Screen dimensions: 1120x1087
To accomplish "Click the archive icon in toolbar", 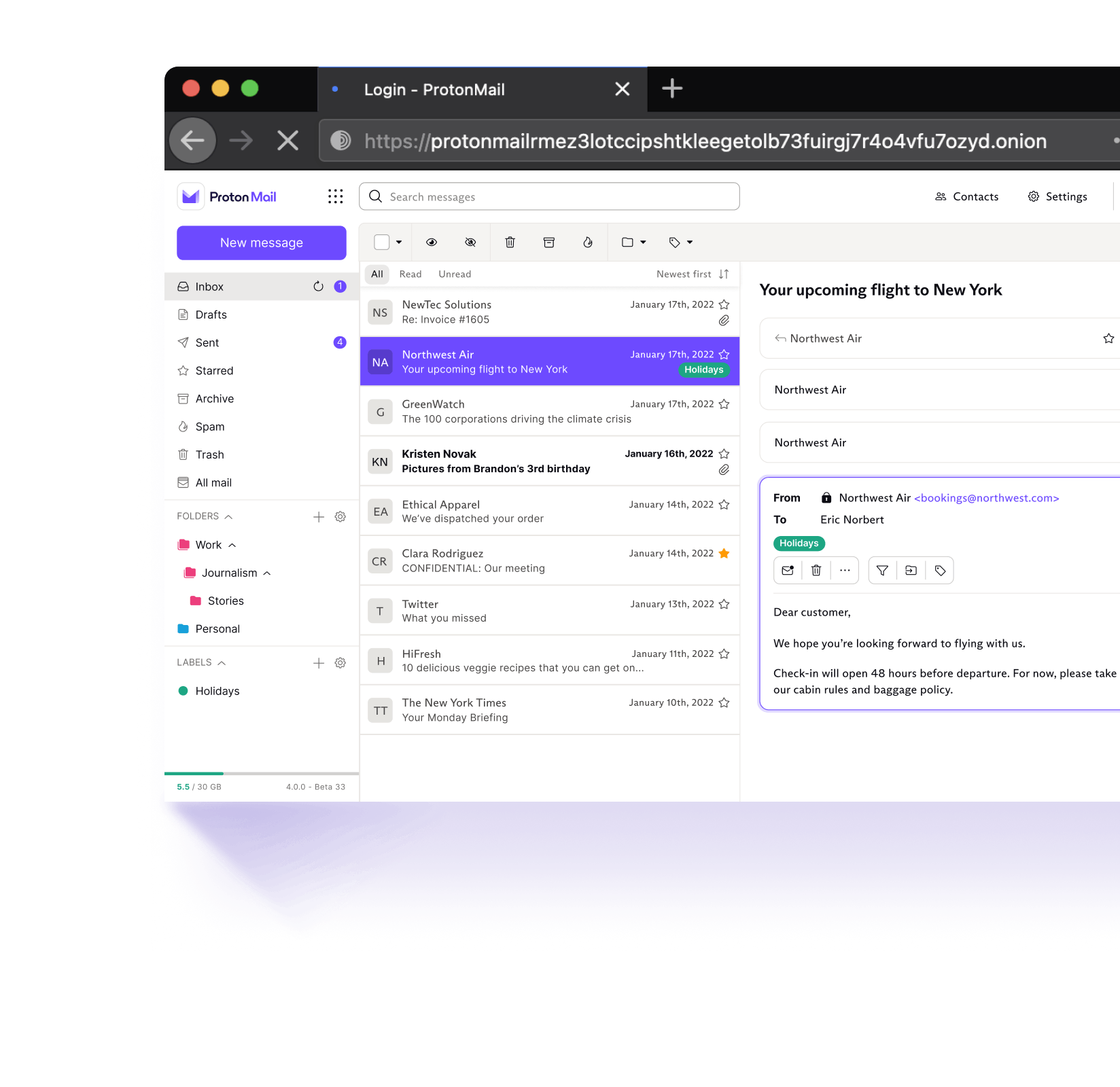I will pyautogui.click(x=549, y=243).
